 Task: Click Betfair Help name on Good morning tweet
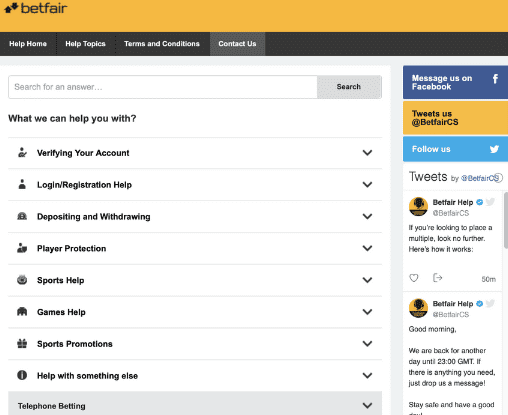pos(453,304)
